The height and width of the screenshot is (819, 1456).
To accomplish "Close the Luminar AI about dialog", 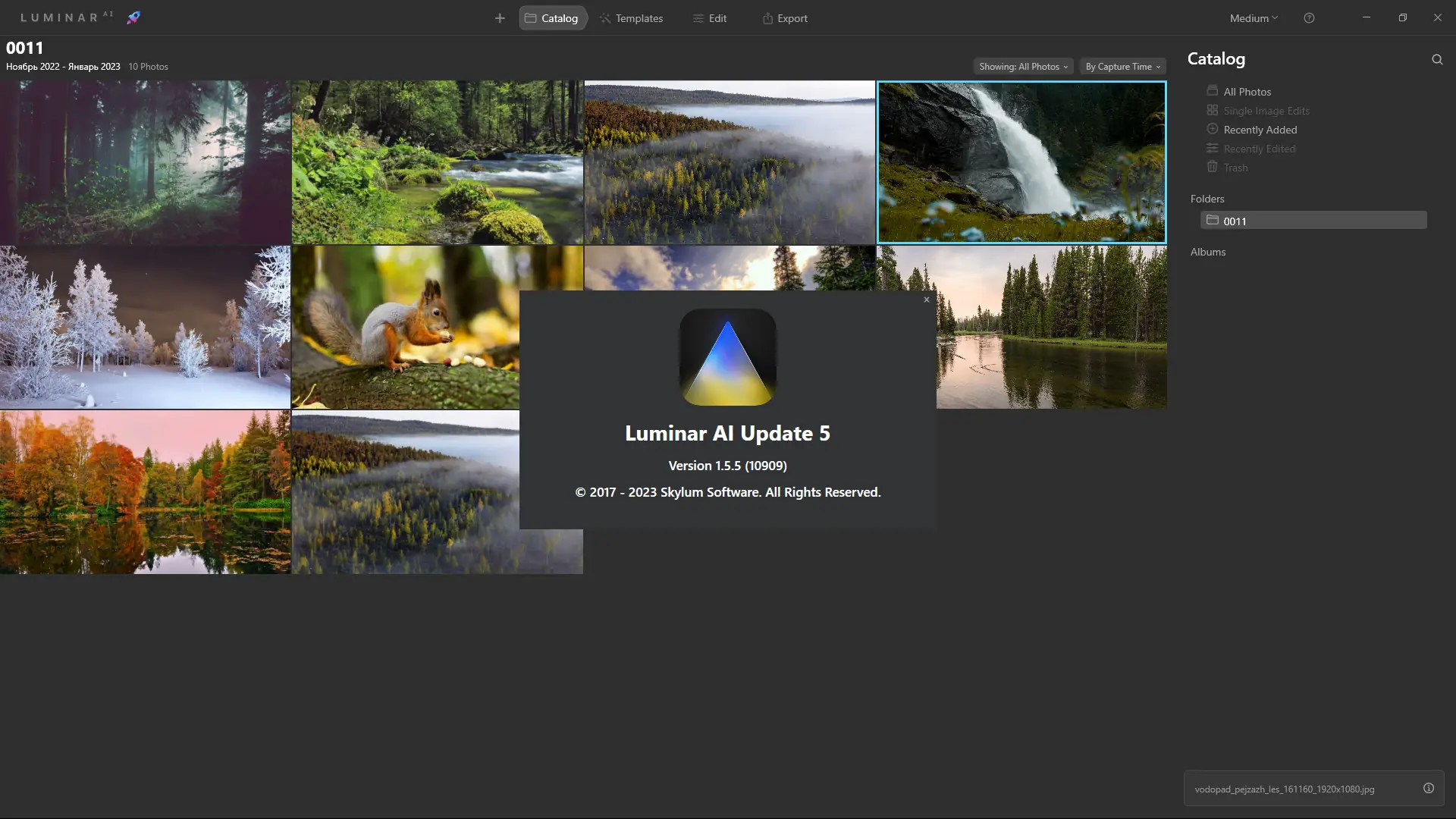I will tap(927, 300).
